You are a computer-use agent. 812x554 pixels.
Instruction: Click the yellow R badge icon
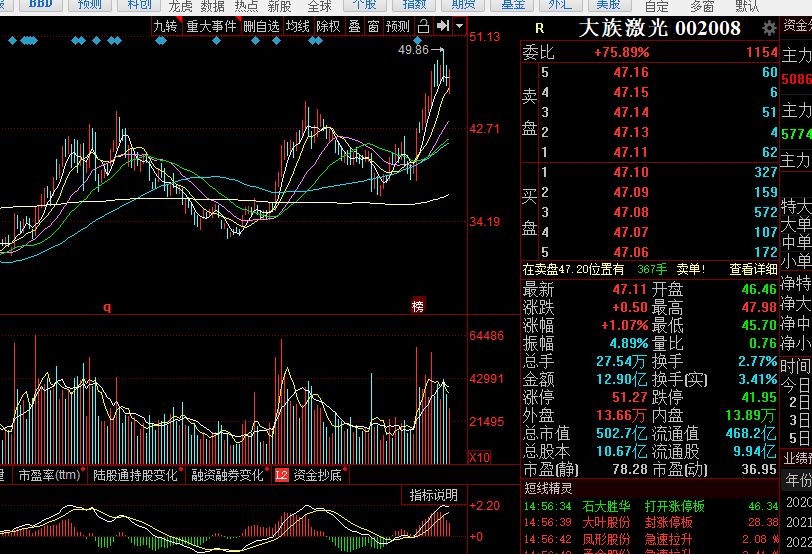tap(539, 28)
